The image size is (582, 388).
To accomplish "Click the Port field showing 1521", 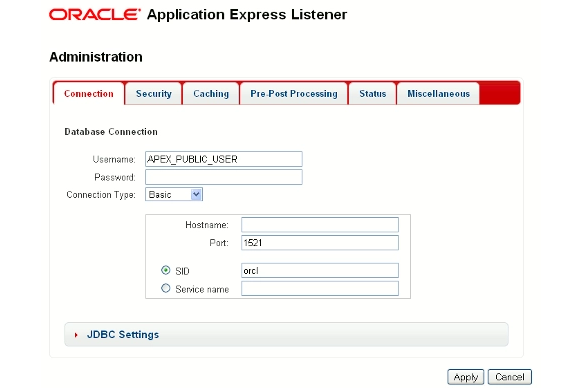I will click(320, 242).
